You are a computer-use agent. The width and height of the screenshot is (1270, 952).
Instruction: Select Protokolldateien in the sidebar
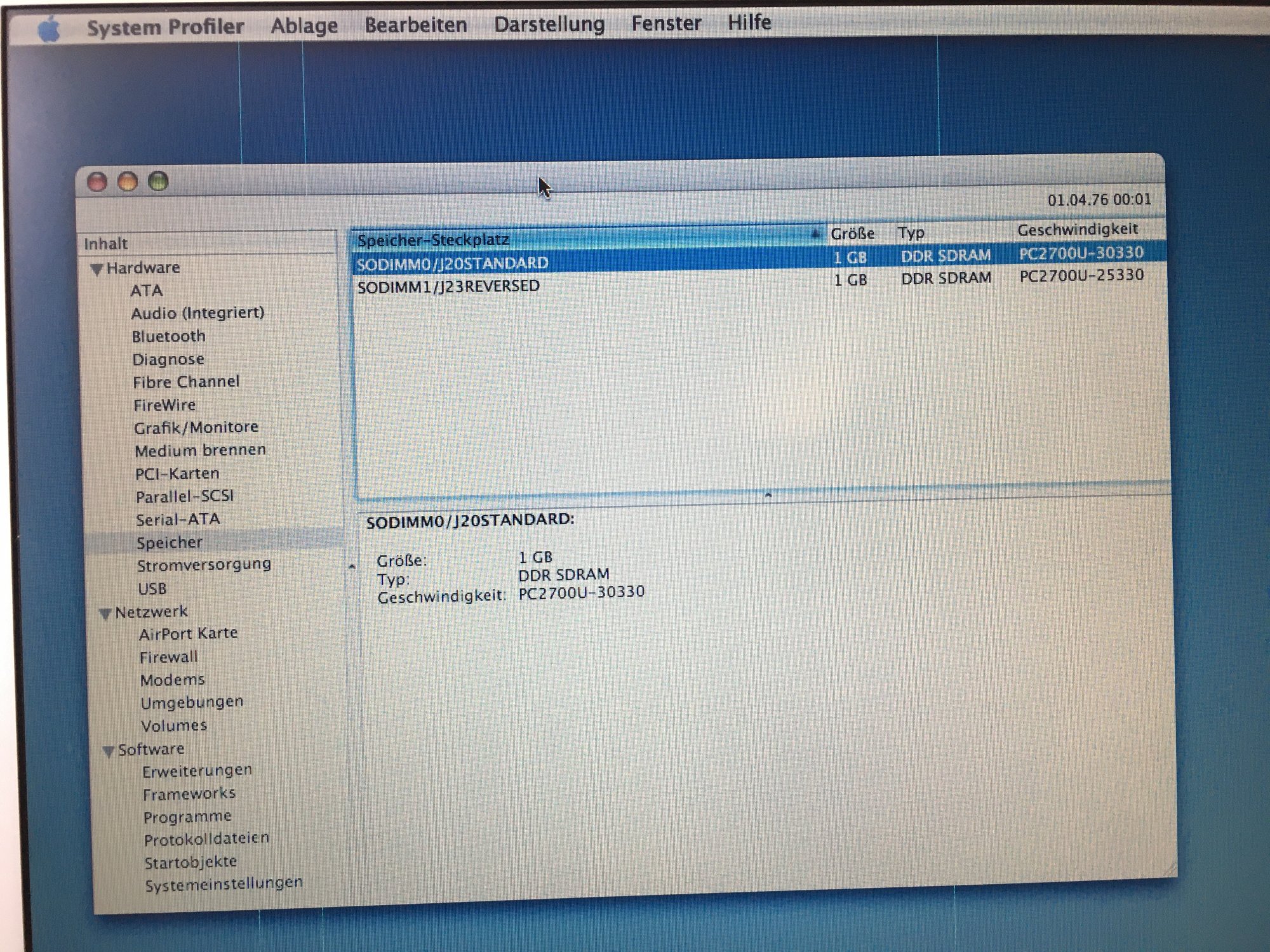click(x=206, y=840)
